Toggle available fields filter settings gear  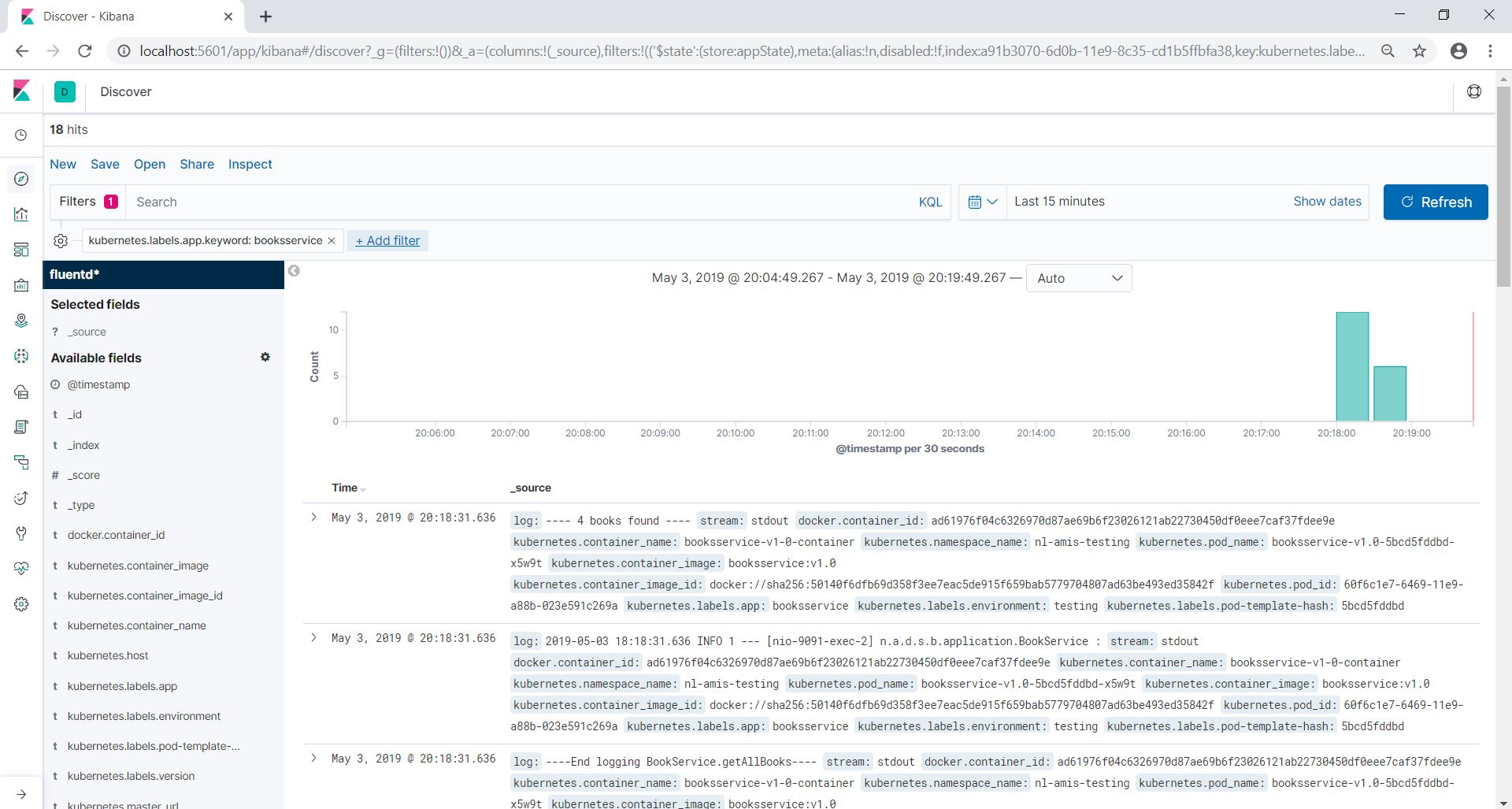click(265, 358)
